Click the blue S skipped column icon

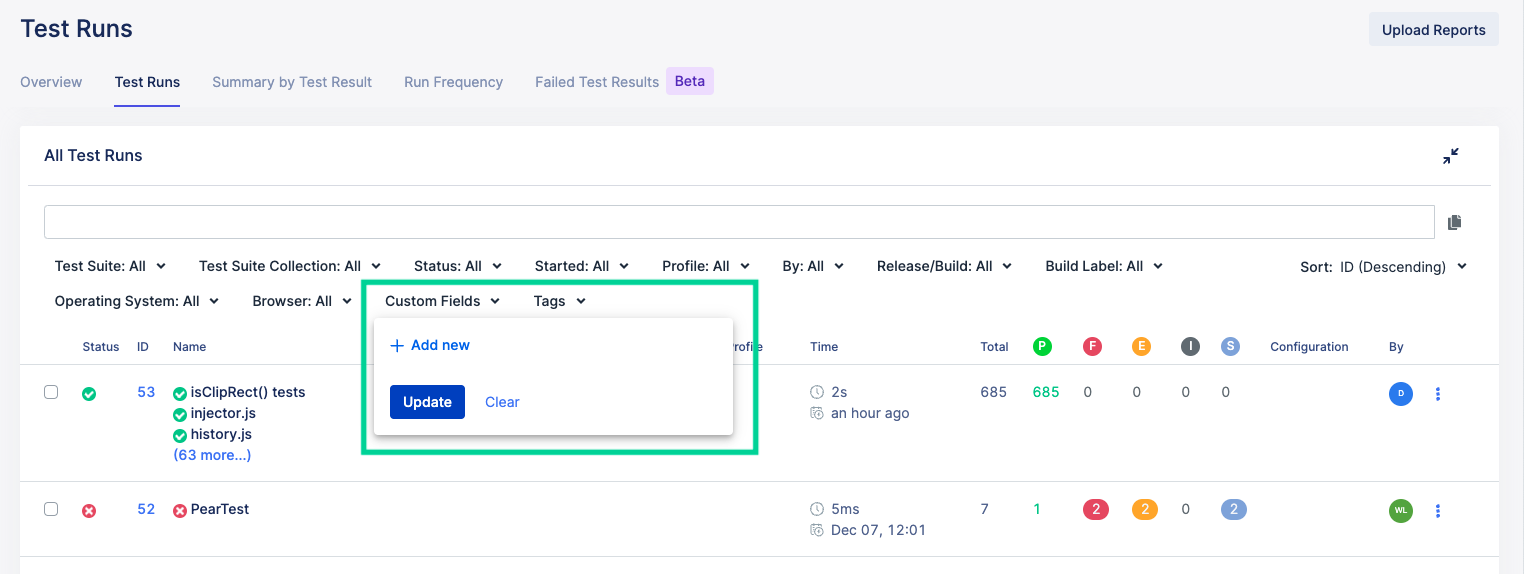1230,347
